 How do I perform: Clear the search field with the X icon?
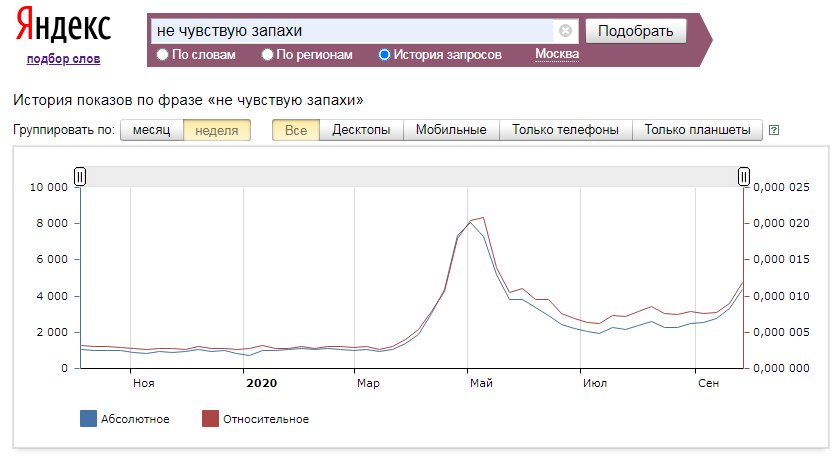click(x=565, y=31)
